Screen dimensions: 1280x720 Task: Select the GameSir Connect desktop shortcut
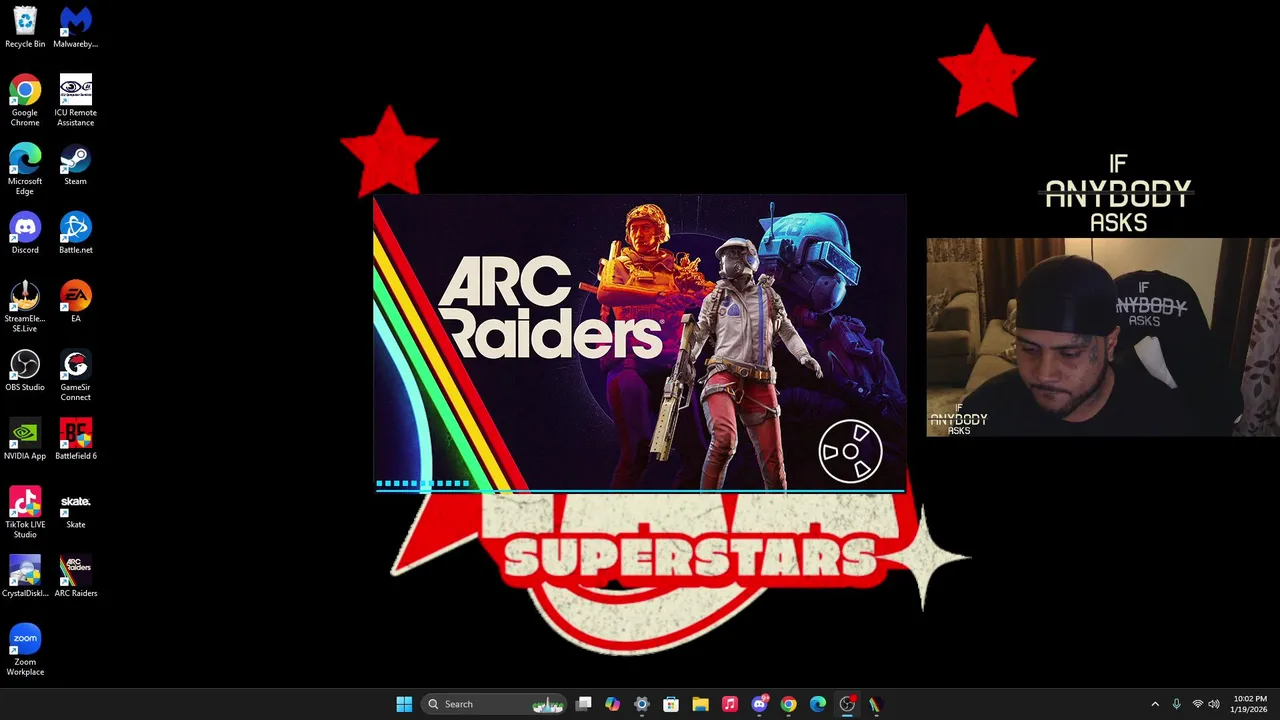pos(75,375)
